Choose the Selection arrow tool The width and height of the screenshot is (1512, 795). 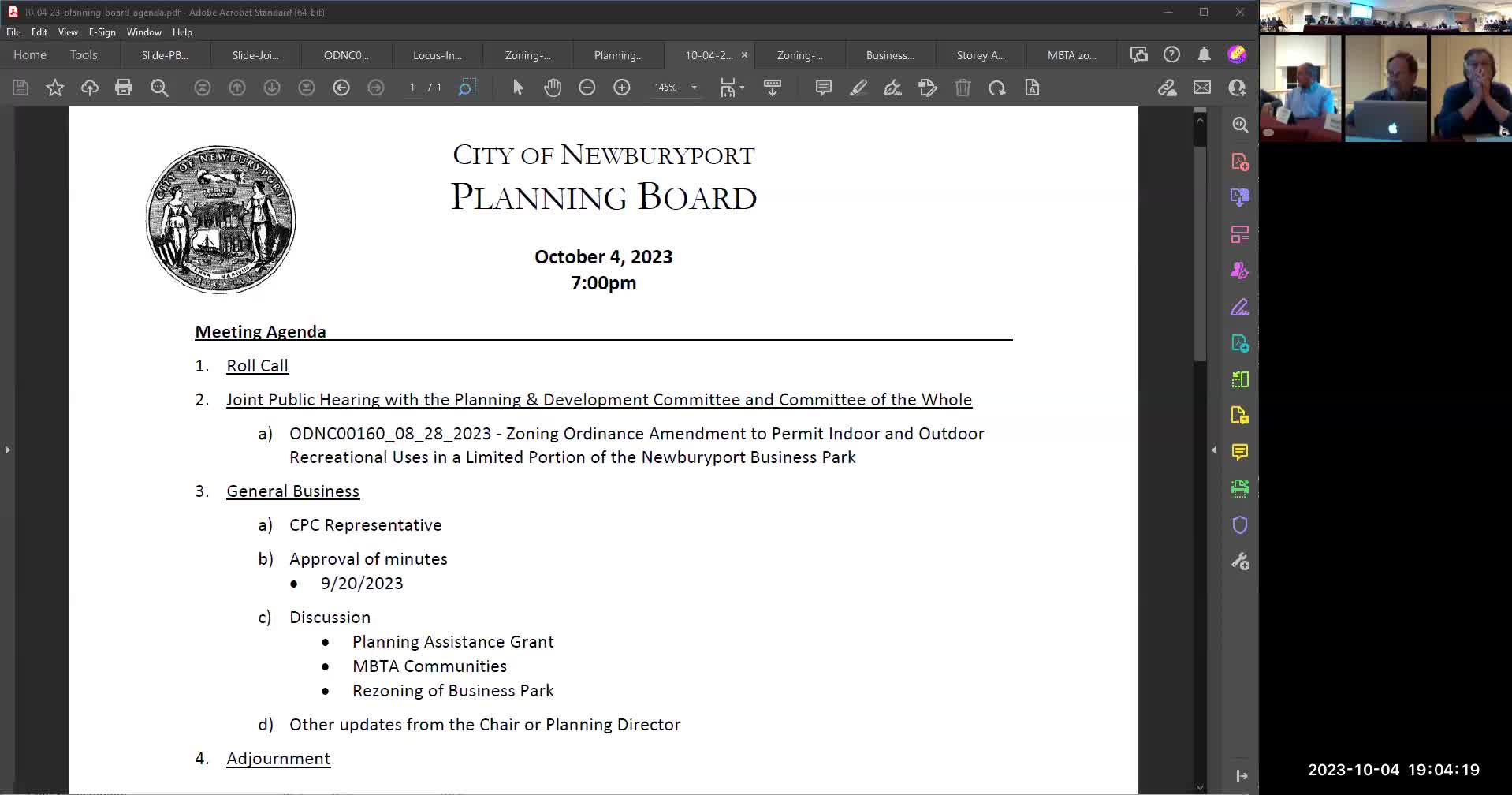[x=518, y=88]
